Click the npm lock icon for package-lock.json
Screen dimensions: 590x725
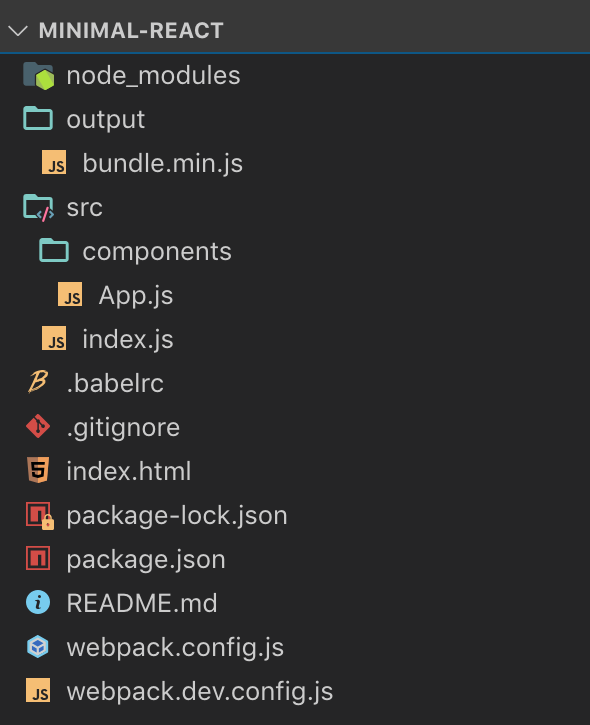[x=40, y=516]
